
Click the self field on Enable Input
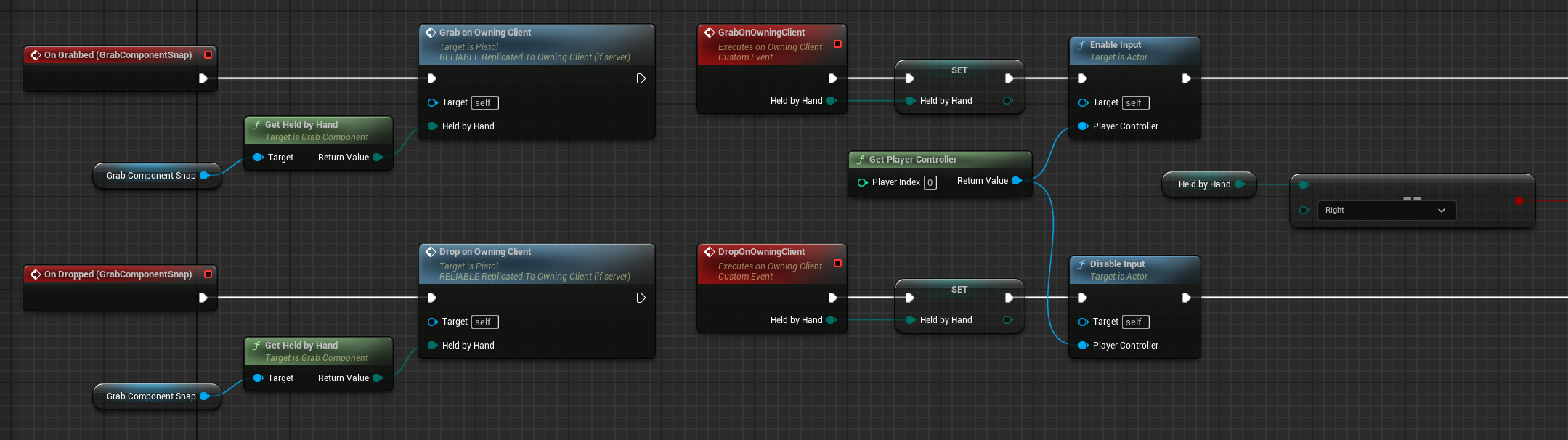[1136, 103]
